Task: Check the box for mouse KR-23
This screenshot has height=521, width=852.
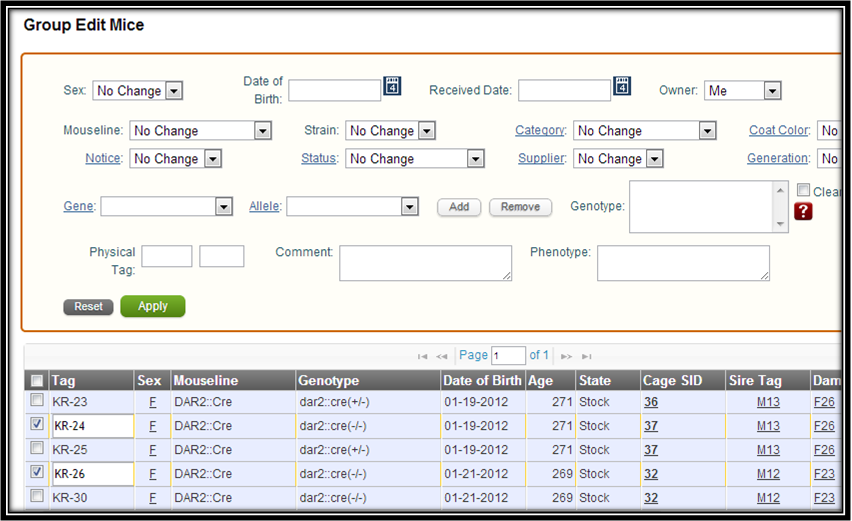Action: pyautogui.click(x=37, y=400)
